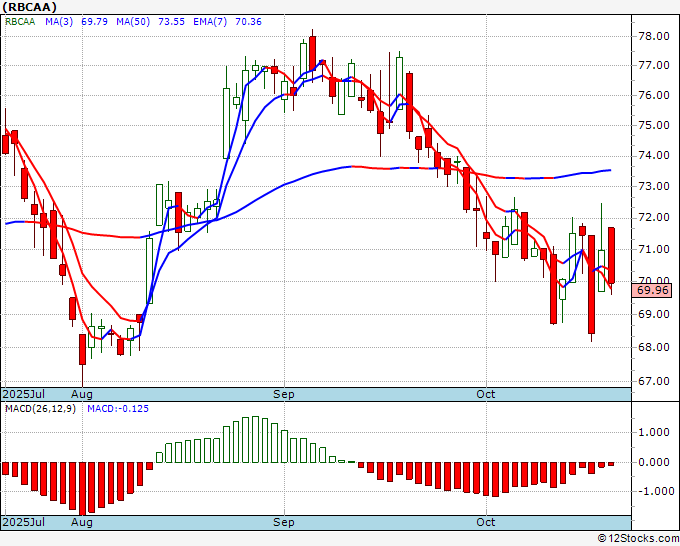Click the tallest green MACD histogram bar
The height and width of the screenshot is (546, 680).
coord(255,439)
